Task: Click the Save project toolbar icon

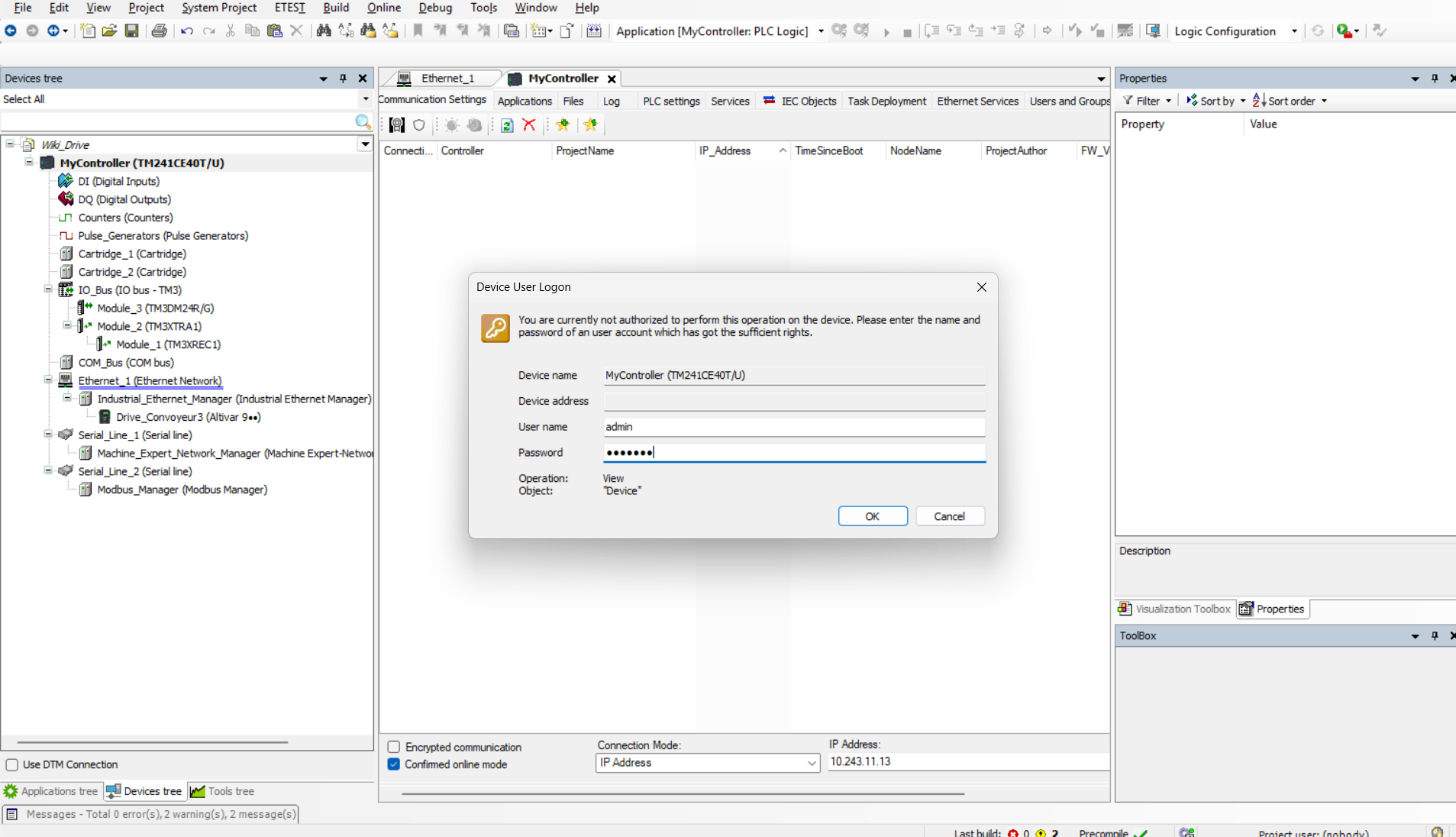Action: pyautogui.click(x=132, y=31)
